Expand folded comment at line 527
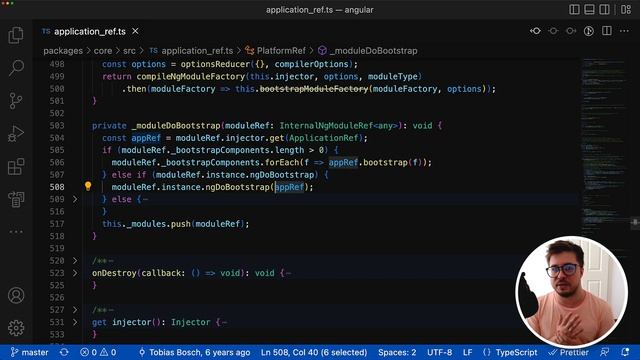Screen dimensions: 640x360 (75, 310)
